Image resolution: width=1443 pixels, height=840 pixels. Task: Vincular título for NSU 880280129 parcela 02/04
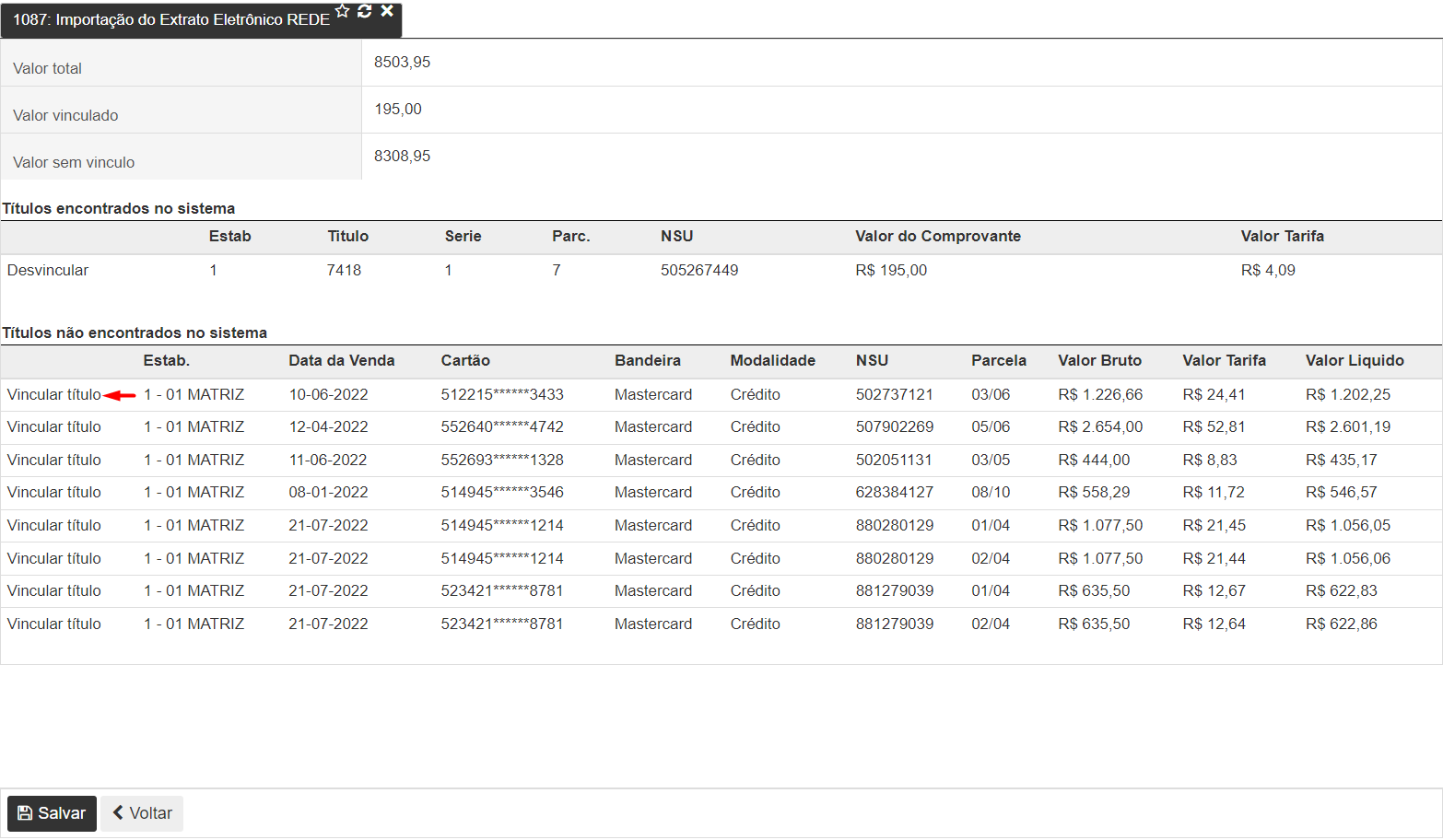[54, 558]
